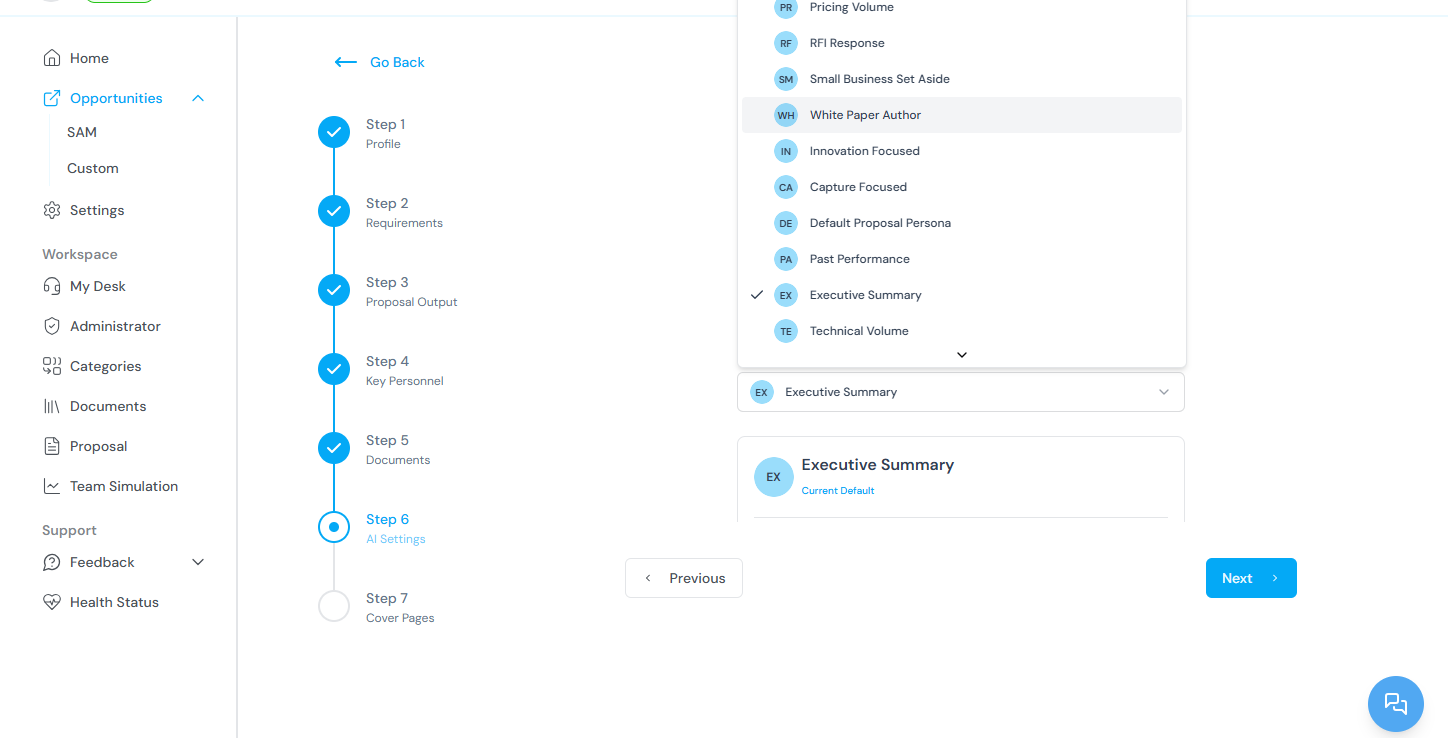1448x738 pixels.
Task: Open the Custom opportunities page
Action: pyautogui.click(x=93, y=168)
